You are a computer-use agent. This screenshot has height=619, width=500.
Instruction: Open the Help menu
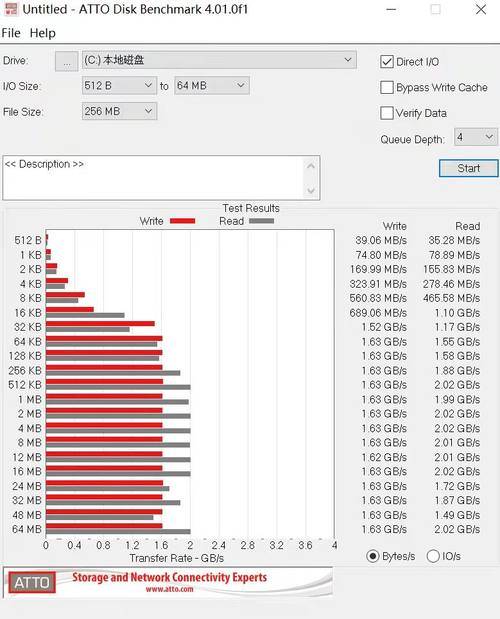pyautogui.click(x=43, y=33)
